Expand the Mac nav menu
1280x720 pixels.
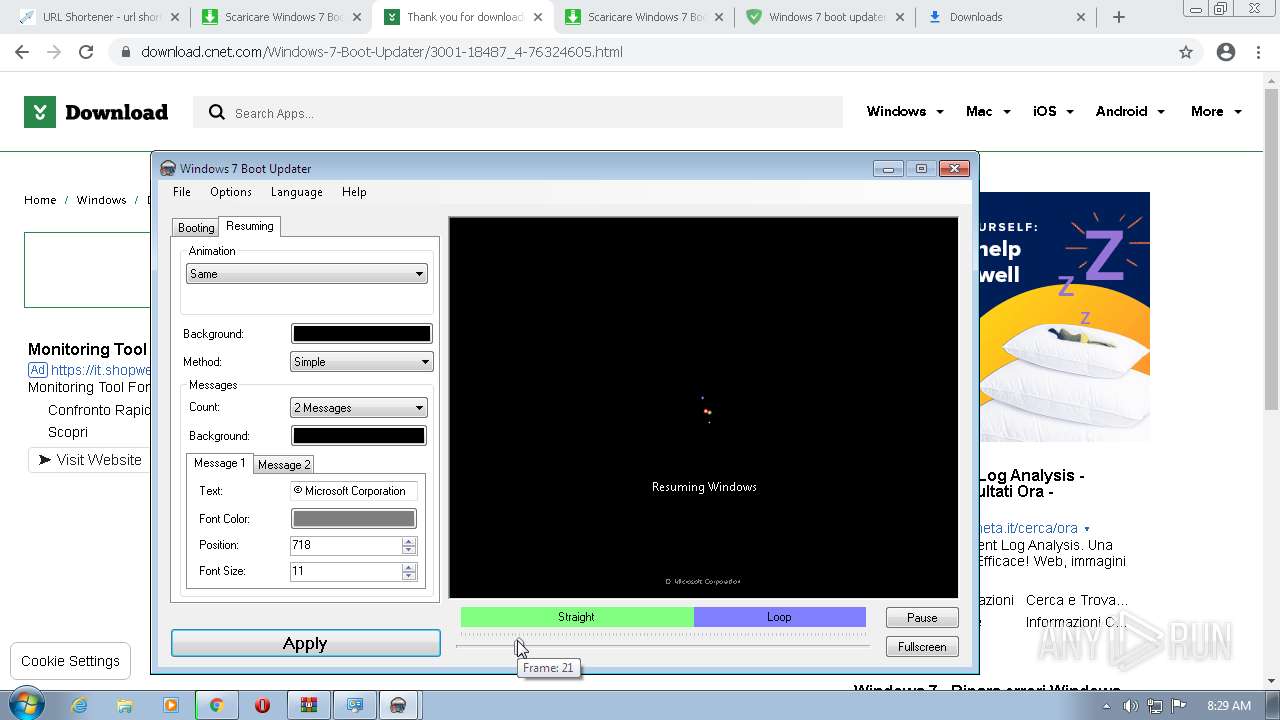pyautogui.click(x=988, y=111)
